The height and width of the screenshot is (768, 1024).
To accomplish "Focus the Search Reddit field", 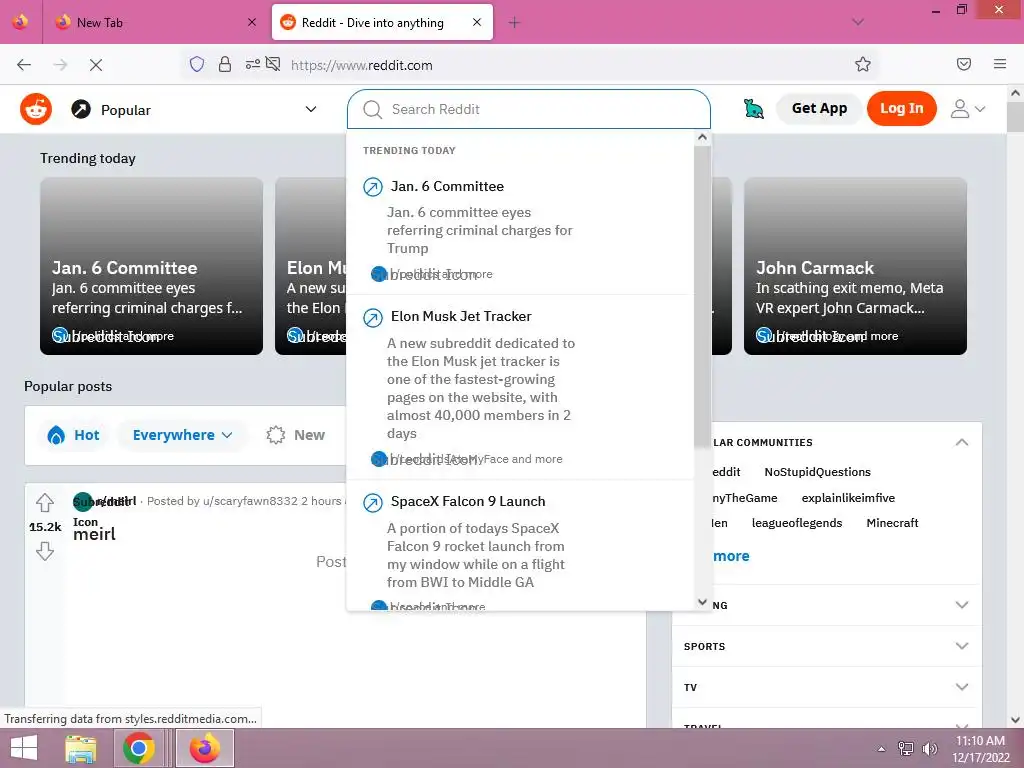I will click(528, 109).
